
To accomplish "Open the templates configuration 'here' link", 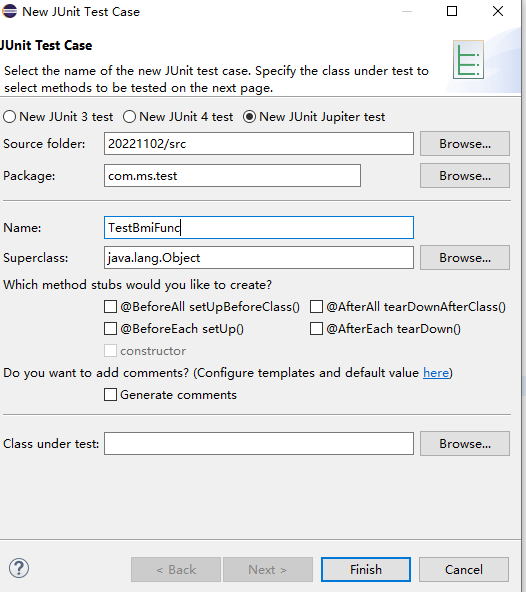I will (436, 373).
